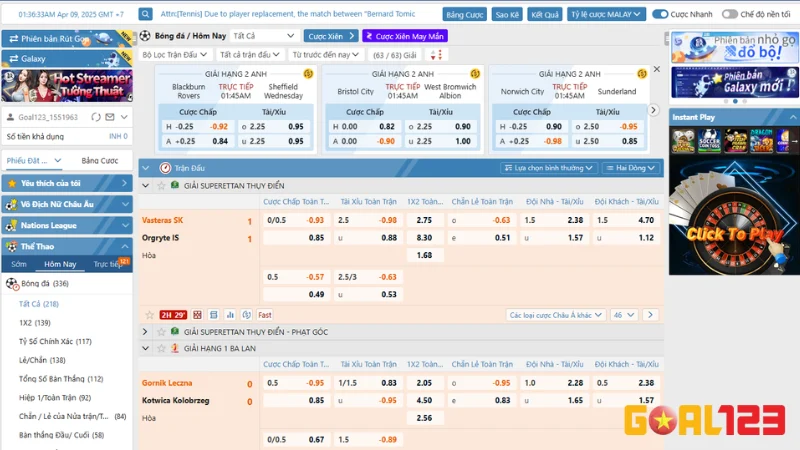This screenshot has width=800, height=450.
Task: Click the coin icon on Blackburn Rovers card
Action: [x=308, y=74]
